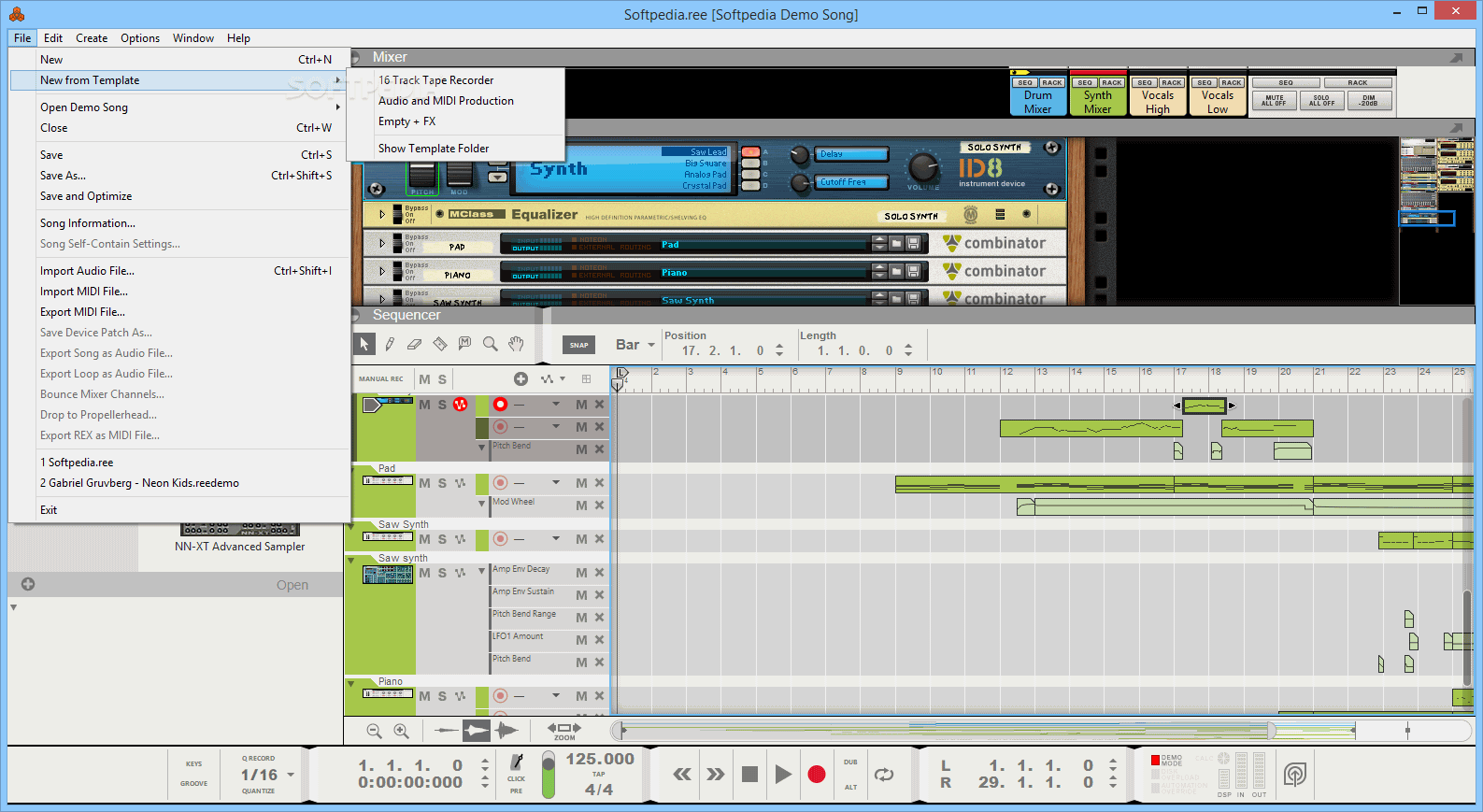Select the arrow selection tool in the sequencer
This screenshot has width=1483, height=812.
point(364,344)
